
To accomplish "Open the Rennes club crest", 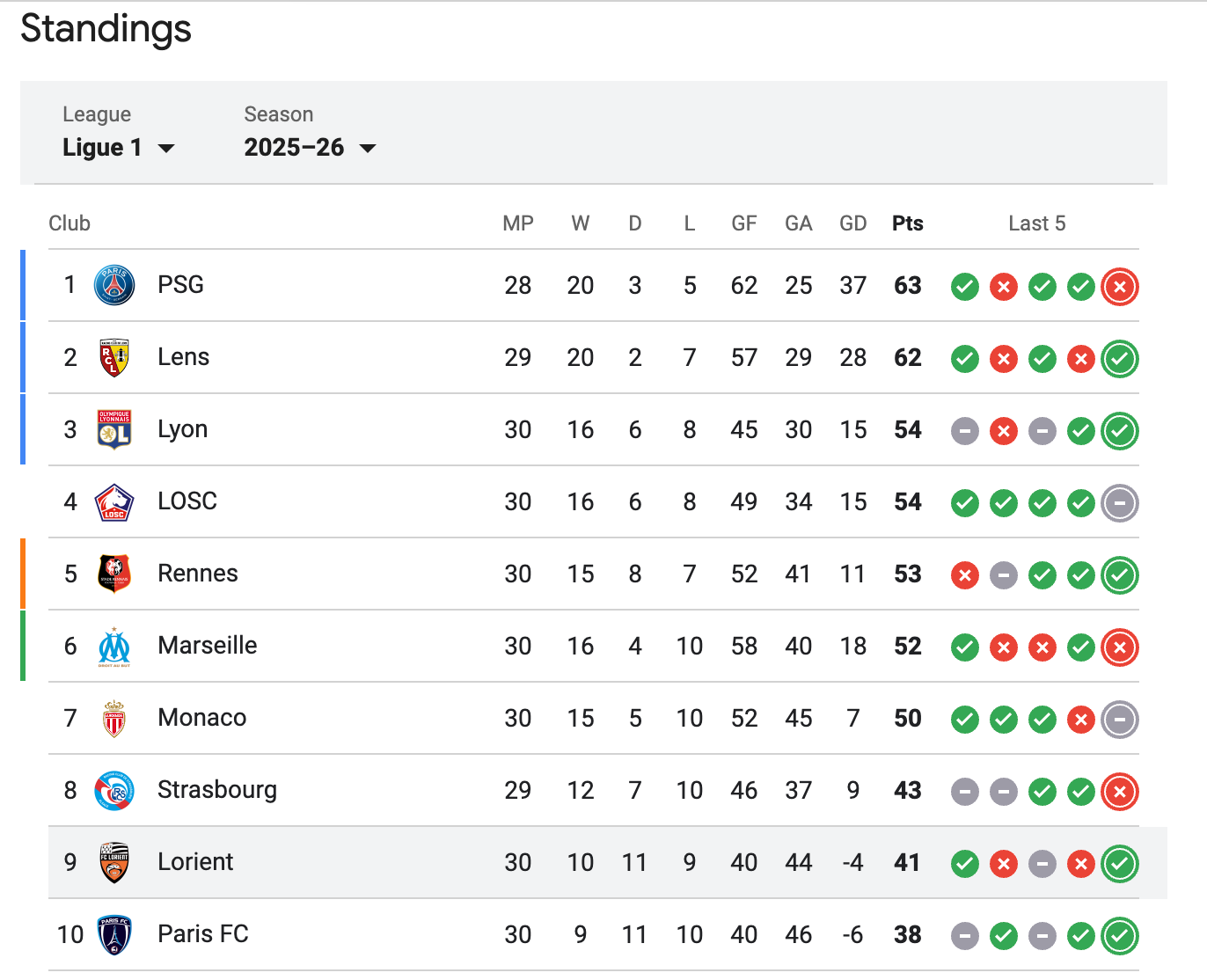I will (x=114, y=574).
